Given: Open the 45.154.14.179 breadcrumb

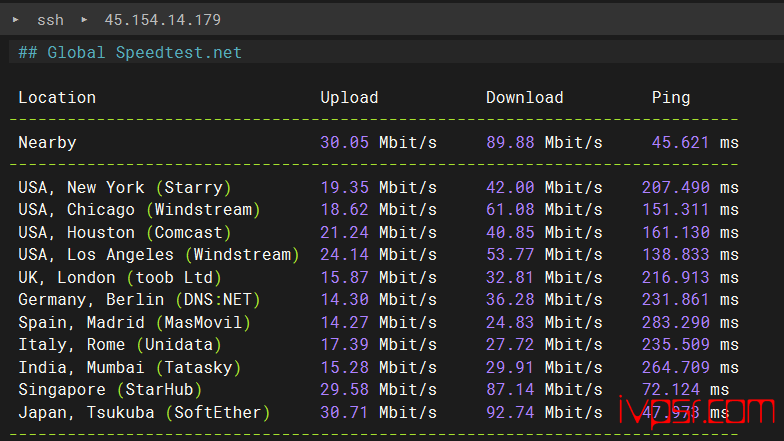Looking at the screenshot, I should pos(161,20).
